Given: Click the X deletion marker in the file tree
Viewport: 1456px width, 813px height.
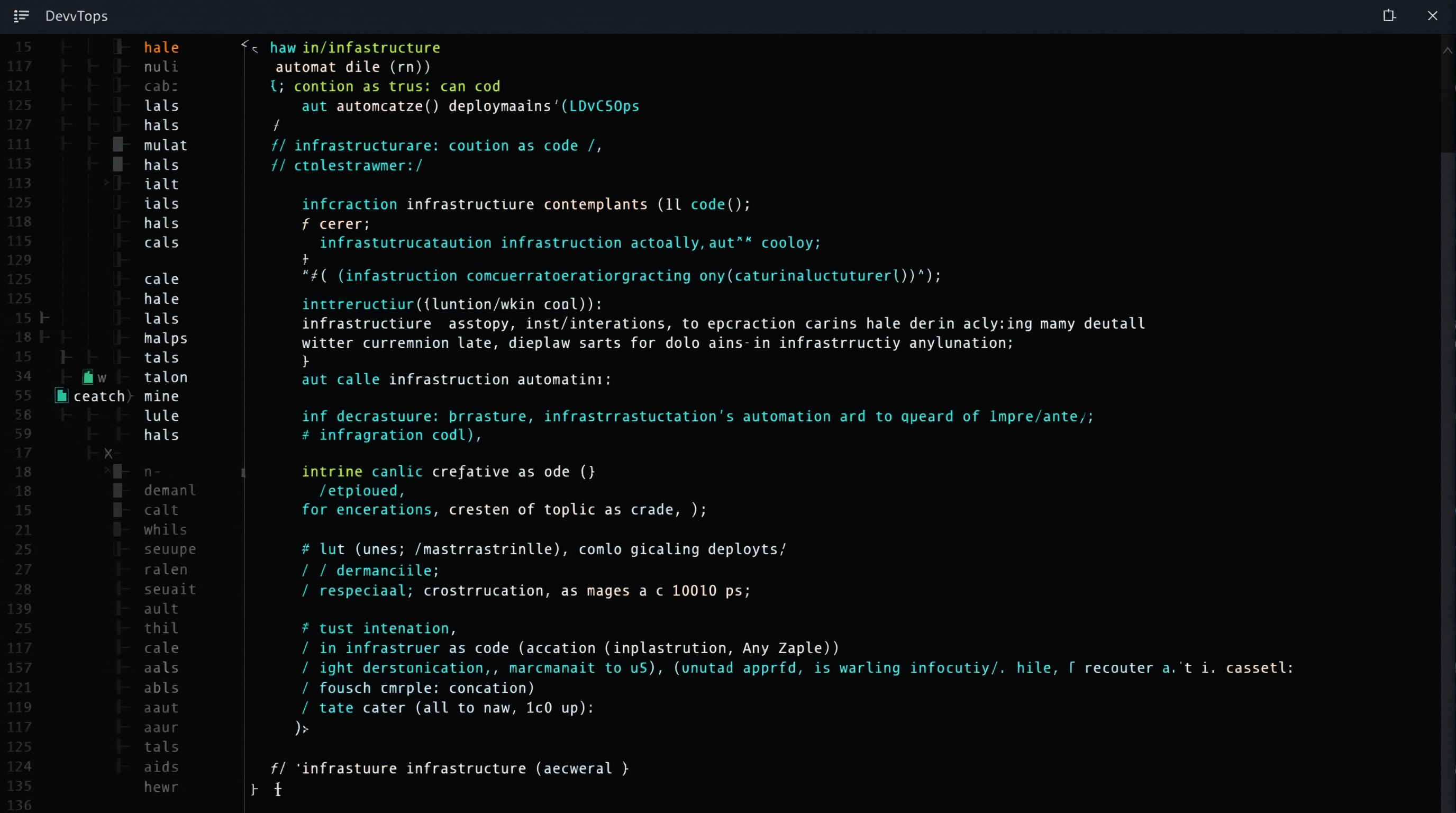Looking at the screenshot, I should coord(109,453).
